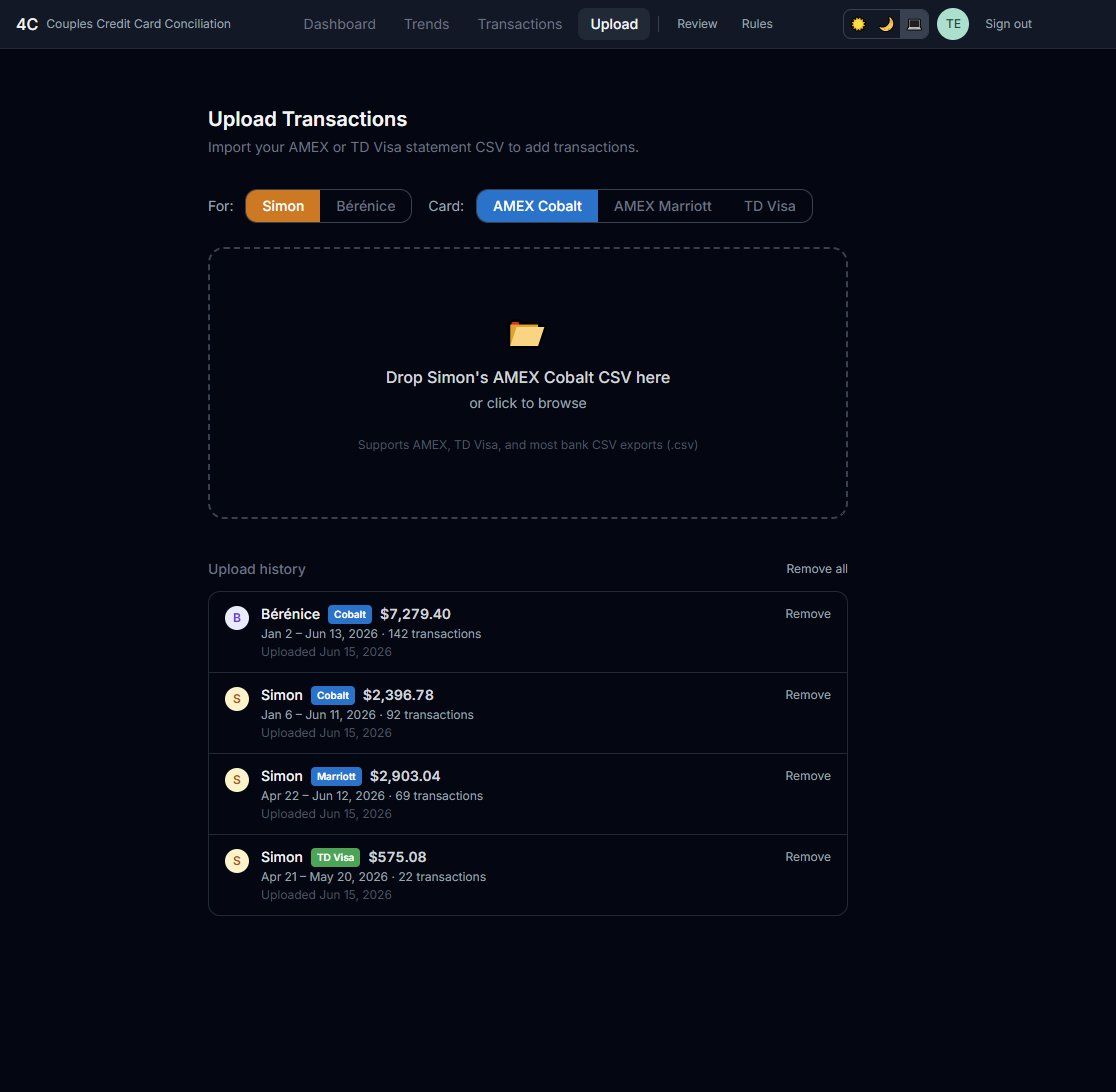Click Bérénice's name in upload history

pyautogui.click(x=290, y=614)
